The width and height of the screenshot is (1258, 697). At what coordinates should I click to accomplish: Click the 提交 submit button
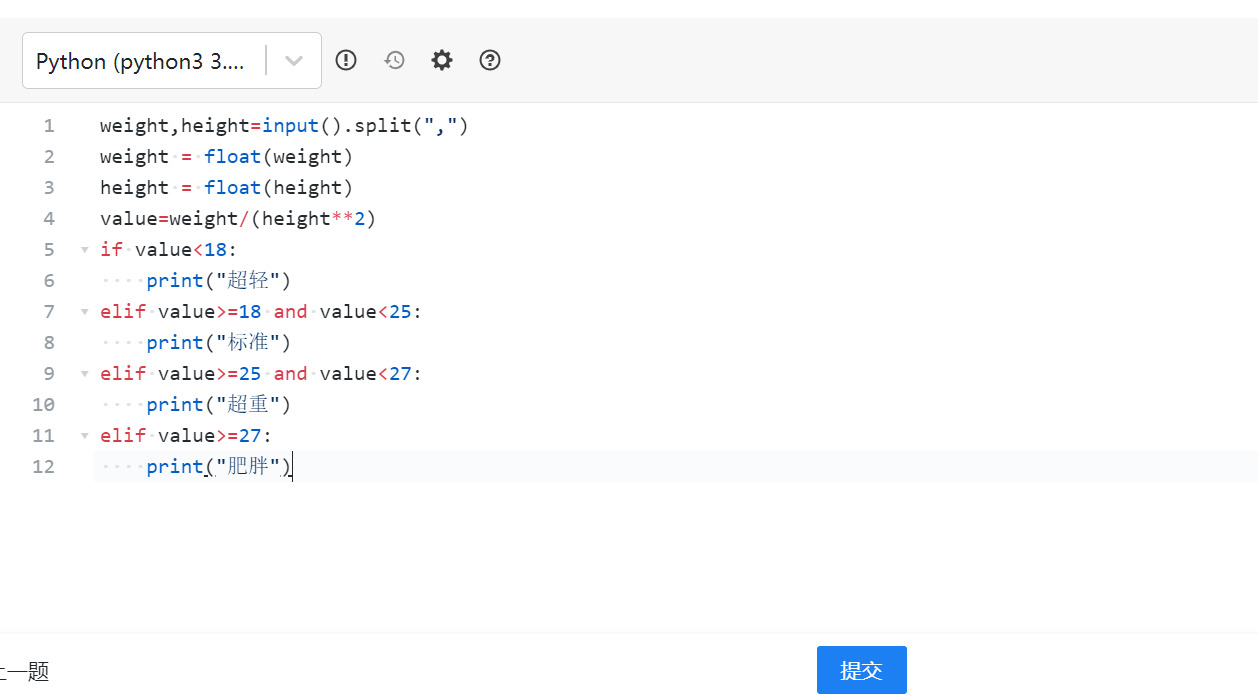(862, 670)
